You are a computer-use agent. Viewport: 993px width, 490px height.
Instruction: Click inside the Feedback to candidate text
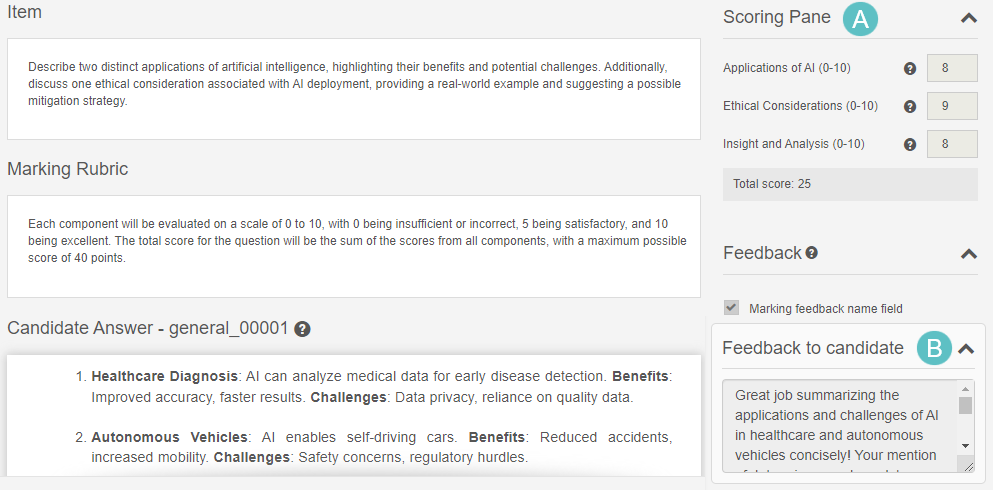[838, 425]
